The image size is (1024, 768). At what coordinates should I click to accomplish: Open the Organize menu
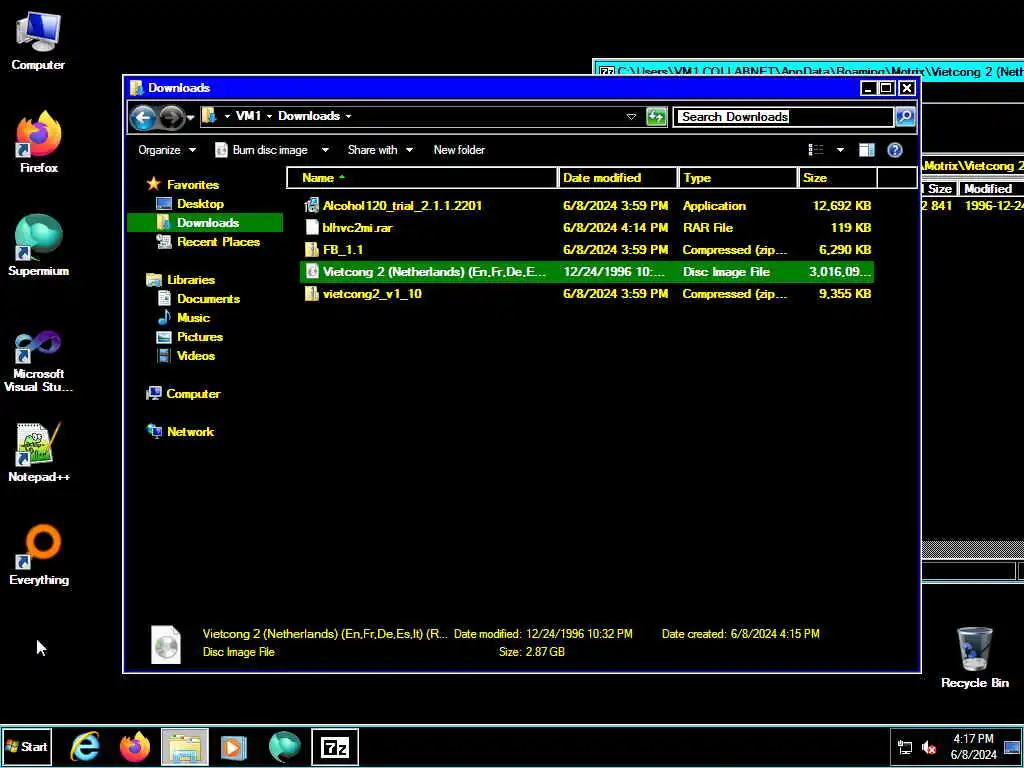pyautogui.click(x=167, y=150)
